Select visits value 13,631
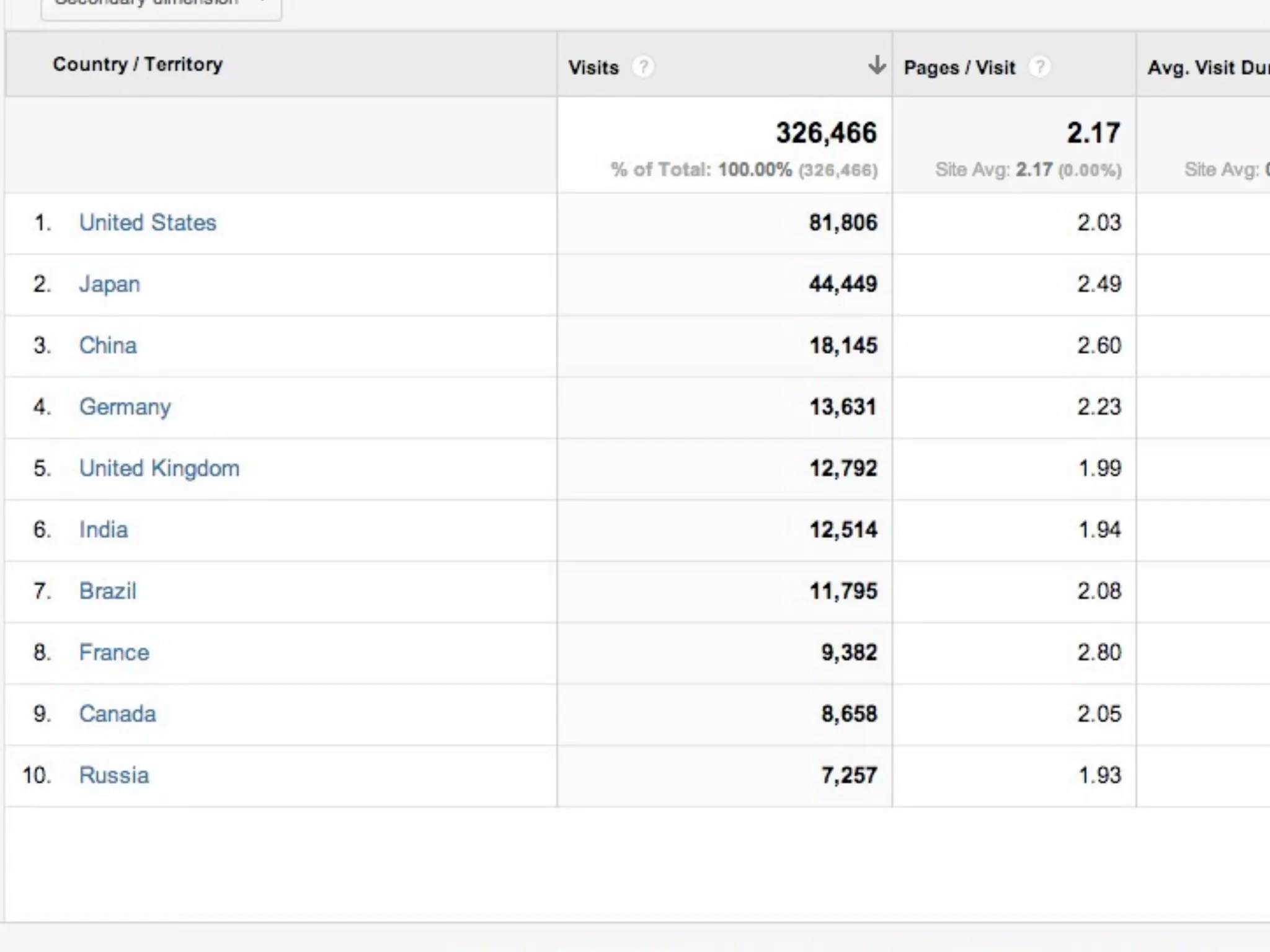The image size is (1270, 952). (x=843, y=407)
